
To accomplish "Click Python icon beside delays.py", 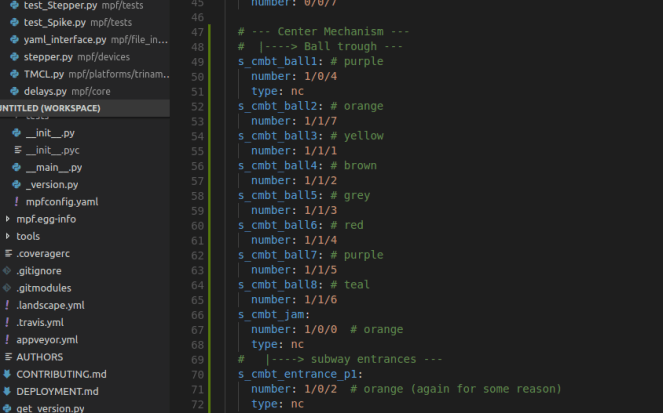I will [x=14, y=91].
